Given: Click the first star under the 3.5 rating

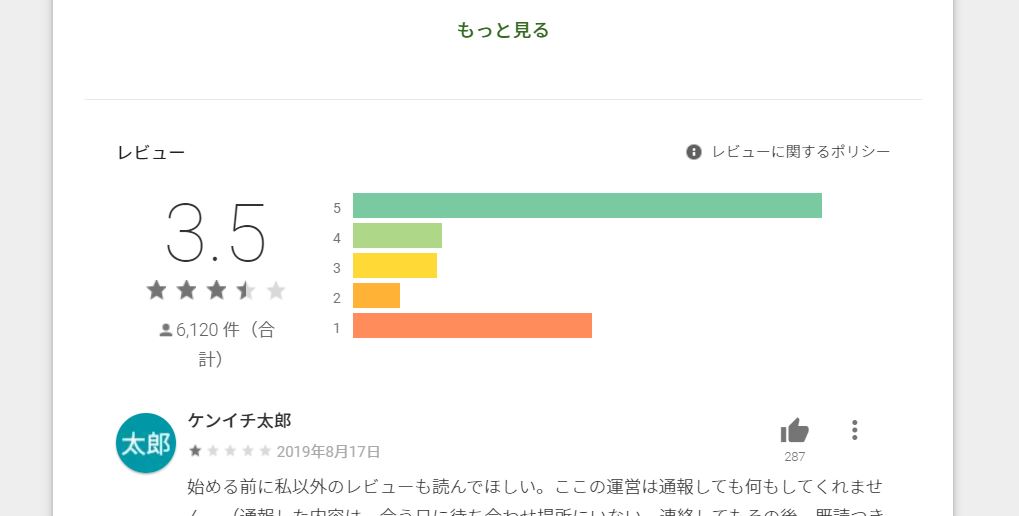Looking at the screenshot, I should point(157,290).
